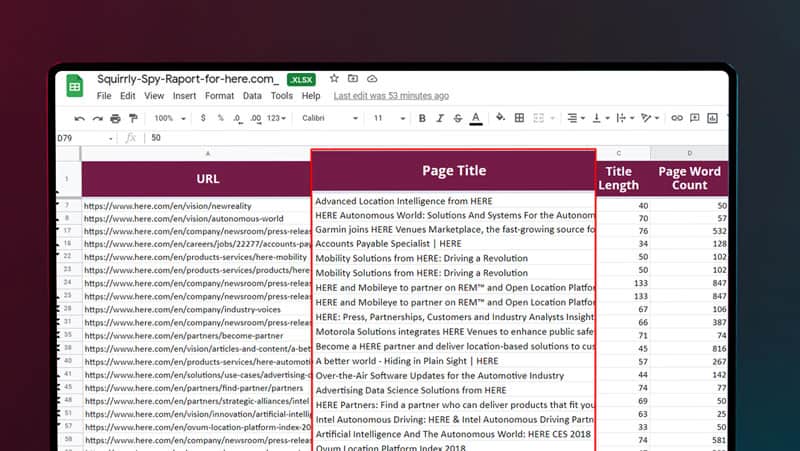Insert a link with the link icon
800x451 pixels.
[x=677, y=118]
